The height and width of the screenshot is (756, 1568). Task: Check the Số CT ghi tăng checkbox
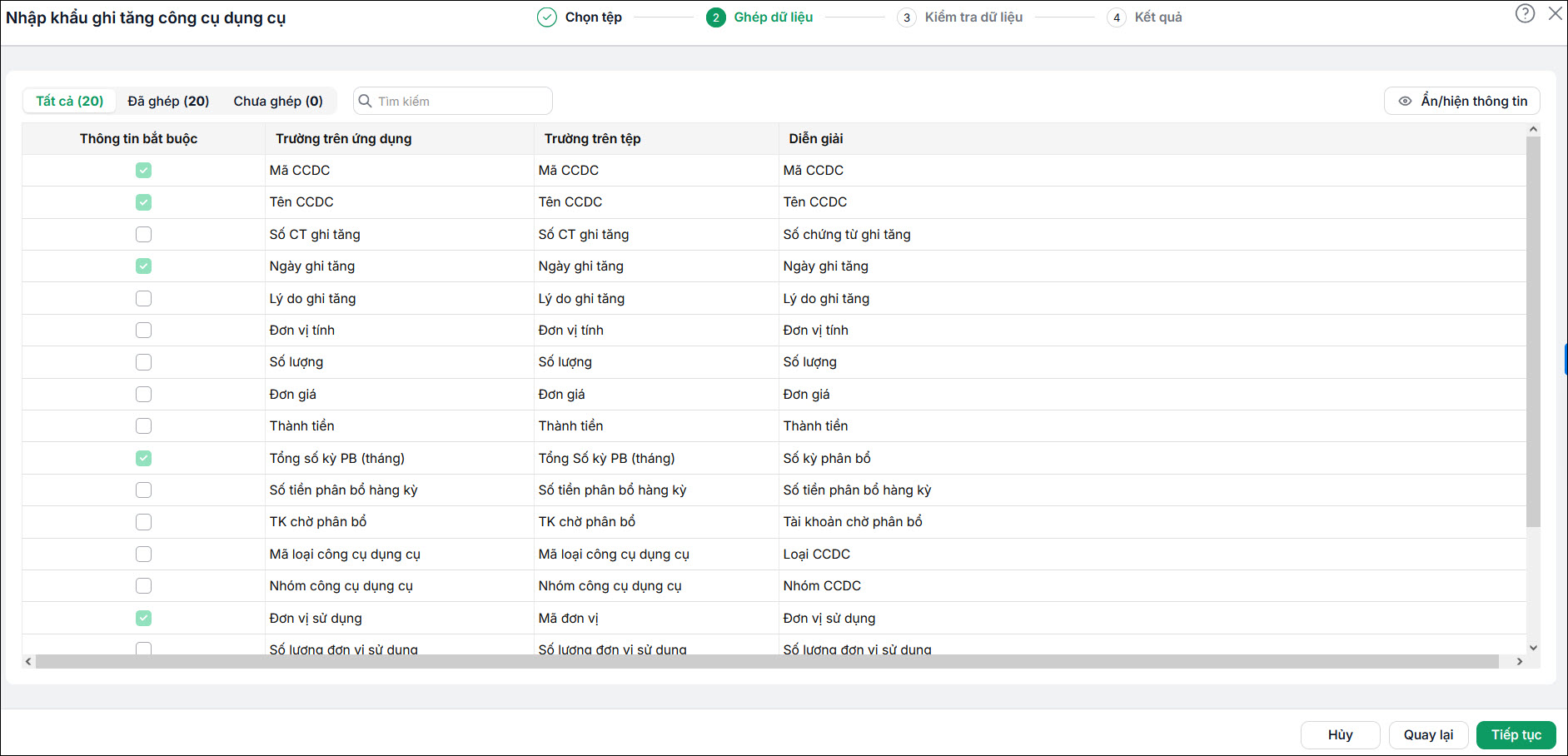[x=143, y=234]
